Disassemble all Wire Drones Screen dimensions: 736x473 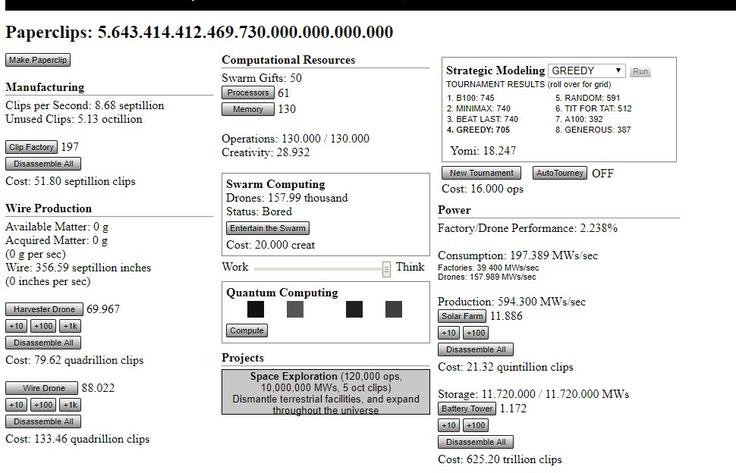click(x=43, y=421)
